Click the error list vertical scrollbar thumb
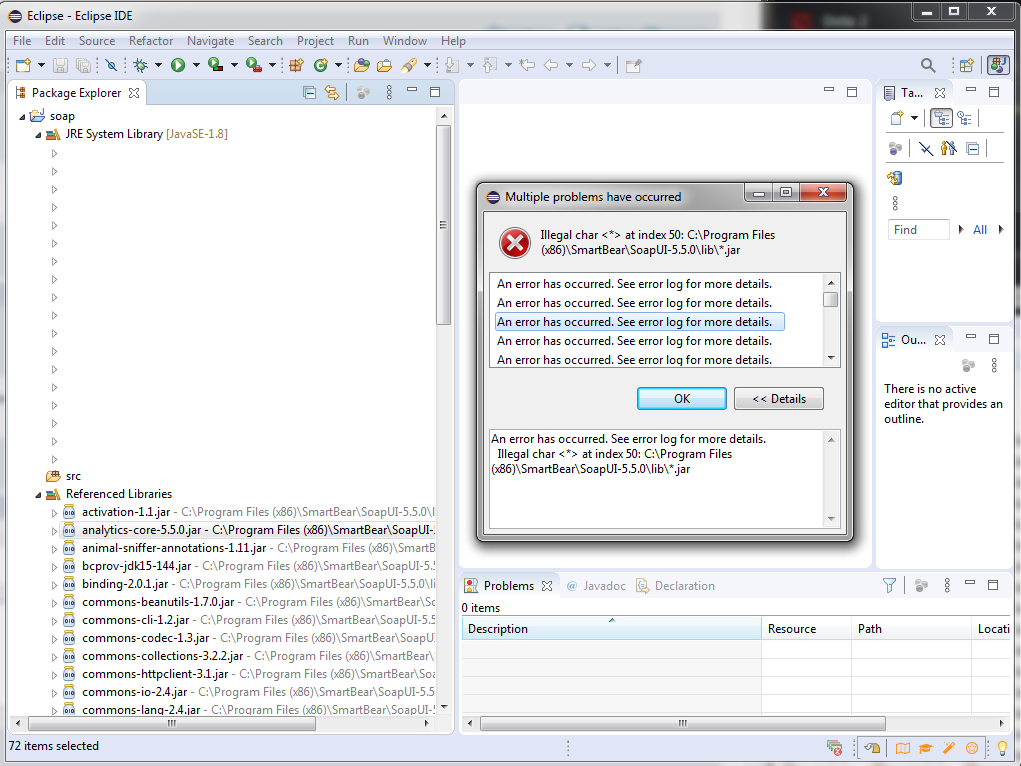1021x766 pixels. [830, 300]
